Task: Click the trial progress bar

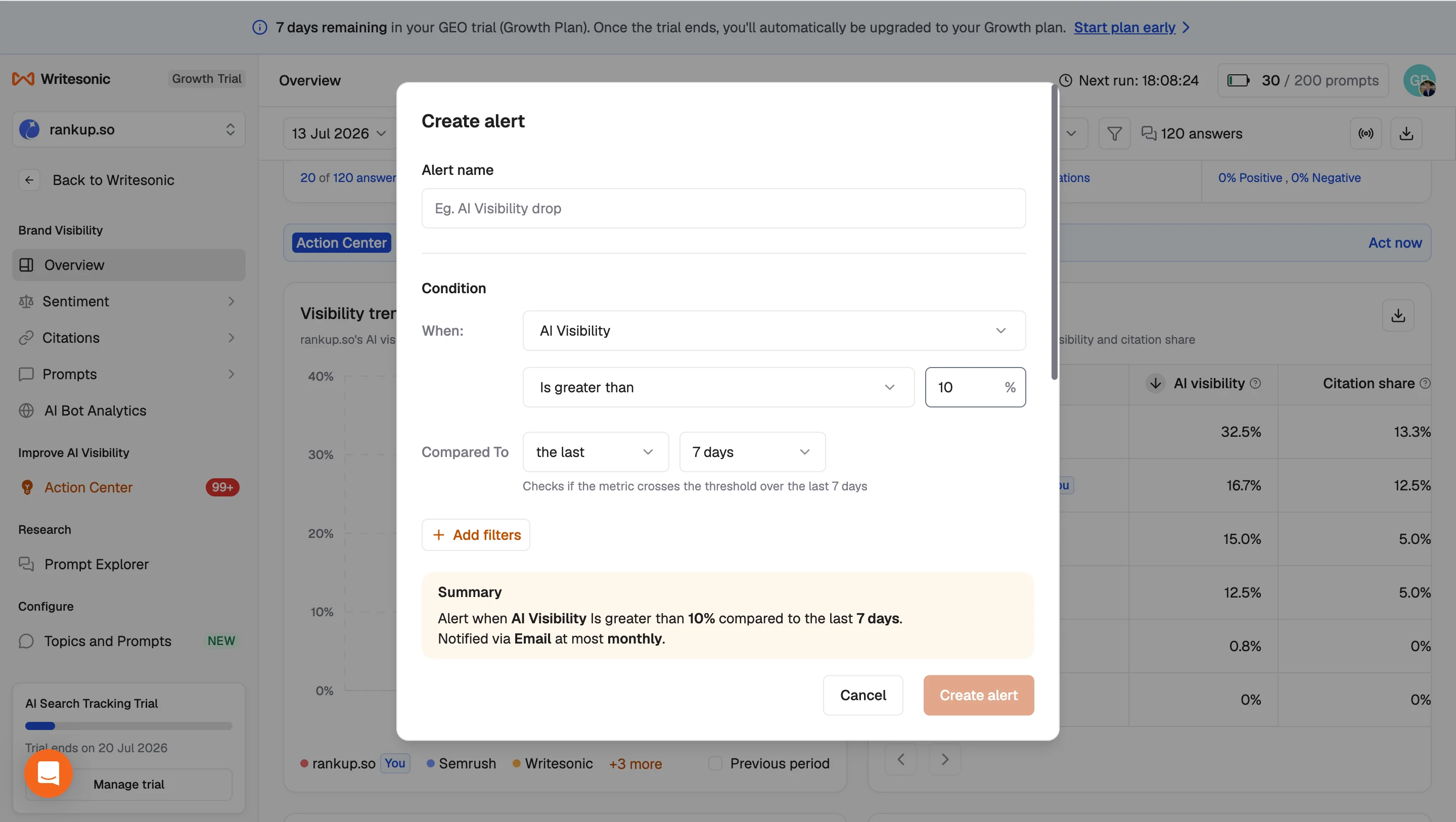Action: pos(129,726)
